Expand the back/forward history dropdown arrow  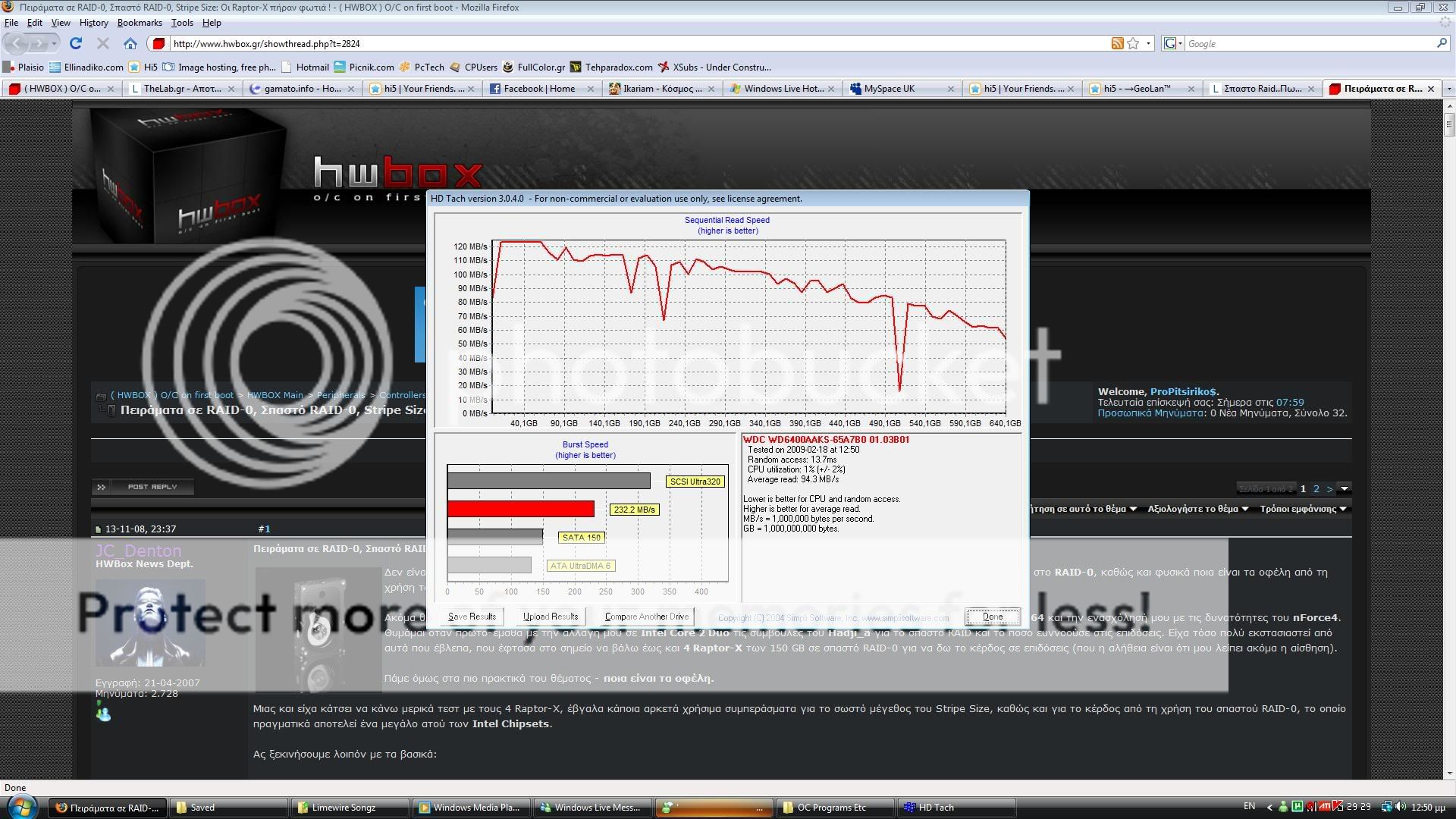(x=54, y=43)
